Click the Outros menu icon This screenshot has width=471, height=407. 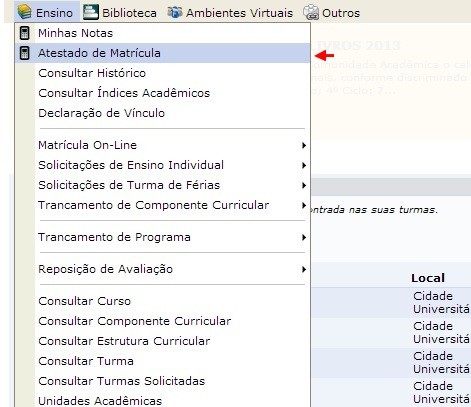[x=311, y=12]
